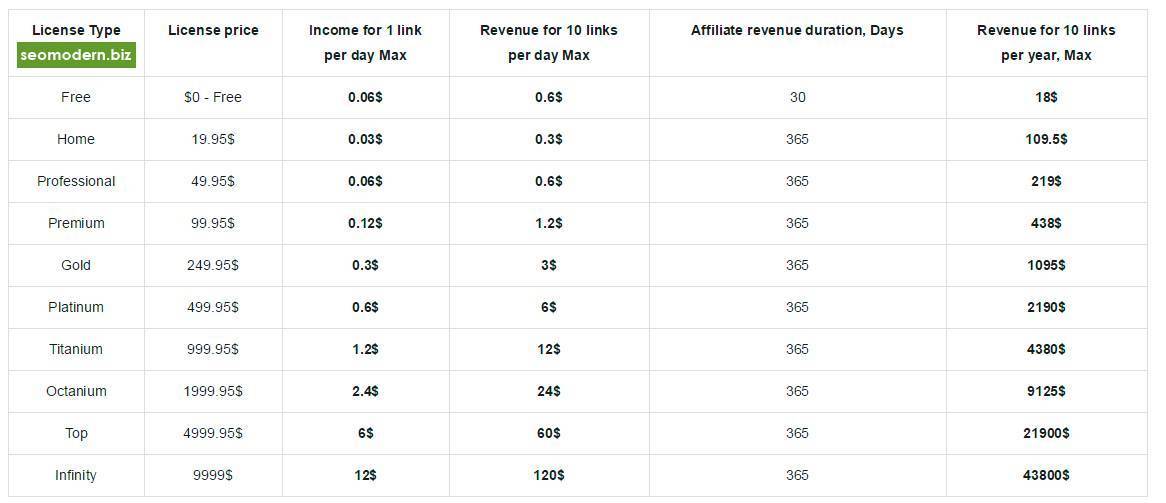Click the Professional license name
Image resolution: width=1166 pixels, height=503 pixels.
[x=76, y=181]
